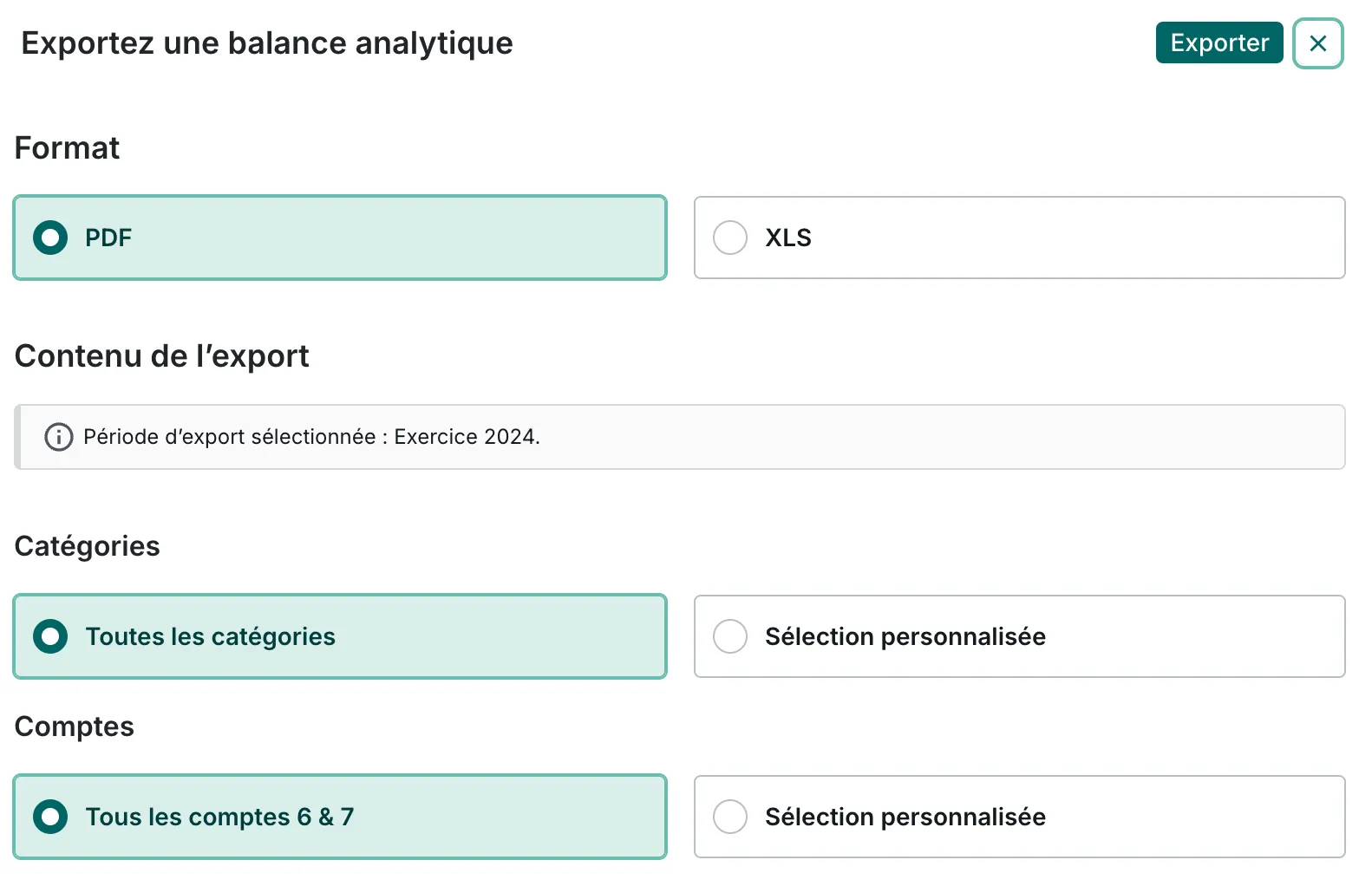Click the info icon beside Période d'export
The image size is (1372, 886).
58,437
